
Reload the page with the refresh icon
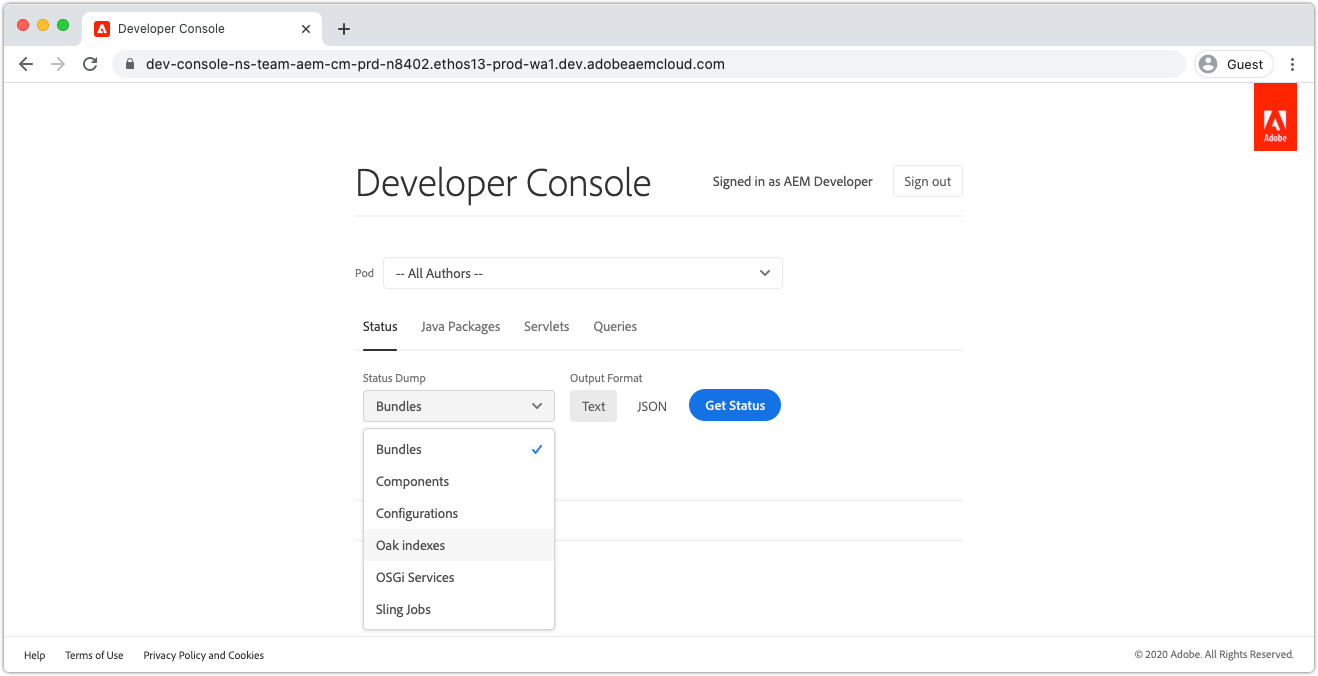click(x=90, y=64)
